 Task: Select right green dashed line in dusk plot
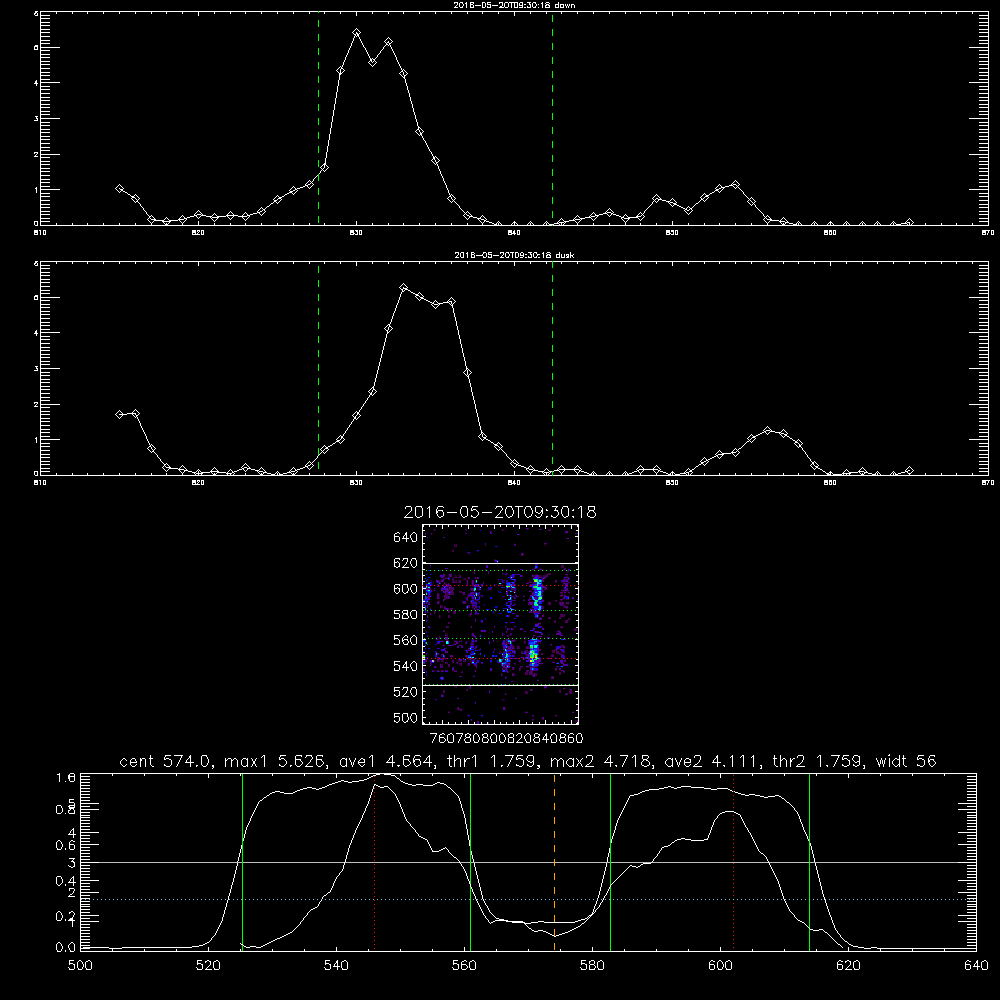tap(552, 368)
